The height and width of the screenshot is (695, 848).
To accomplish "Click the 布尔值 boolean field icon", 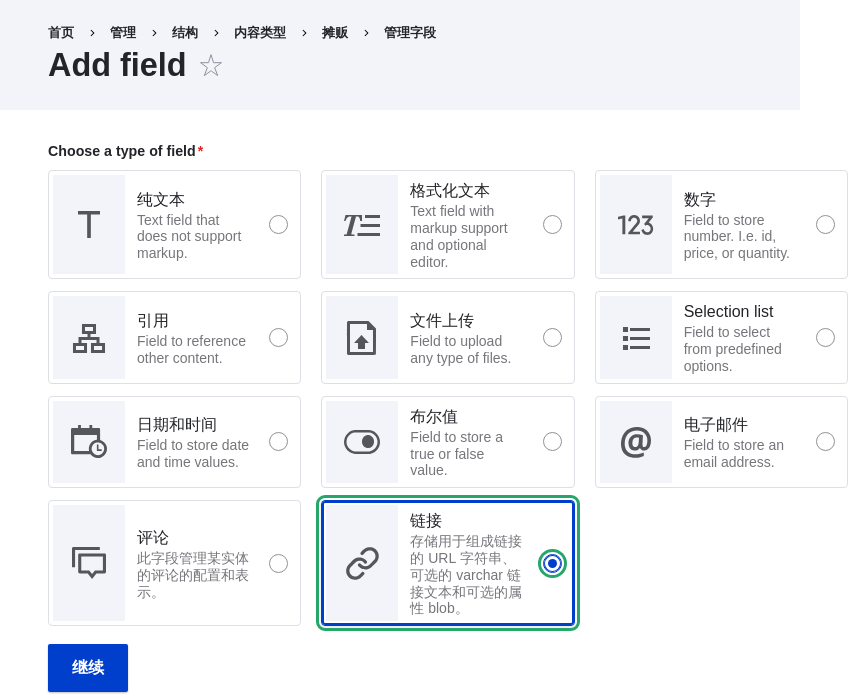I will tap(362, 442).
